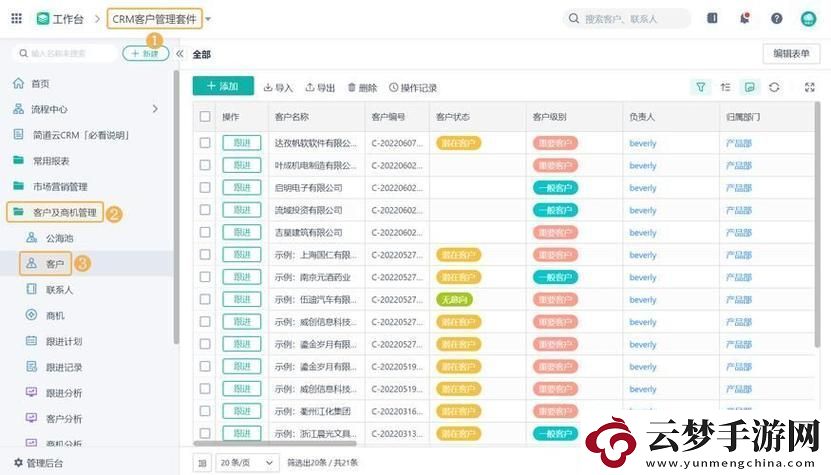831x475 pixels.
Task: Expand table to fullscreen
Action: pyautogui.click(x=809, y=87)
